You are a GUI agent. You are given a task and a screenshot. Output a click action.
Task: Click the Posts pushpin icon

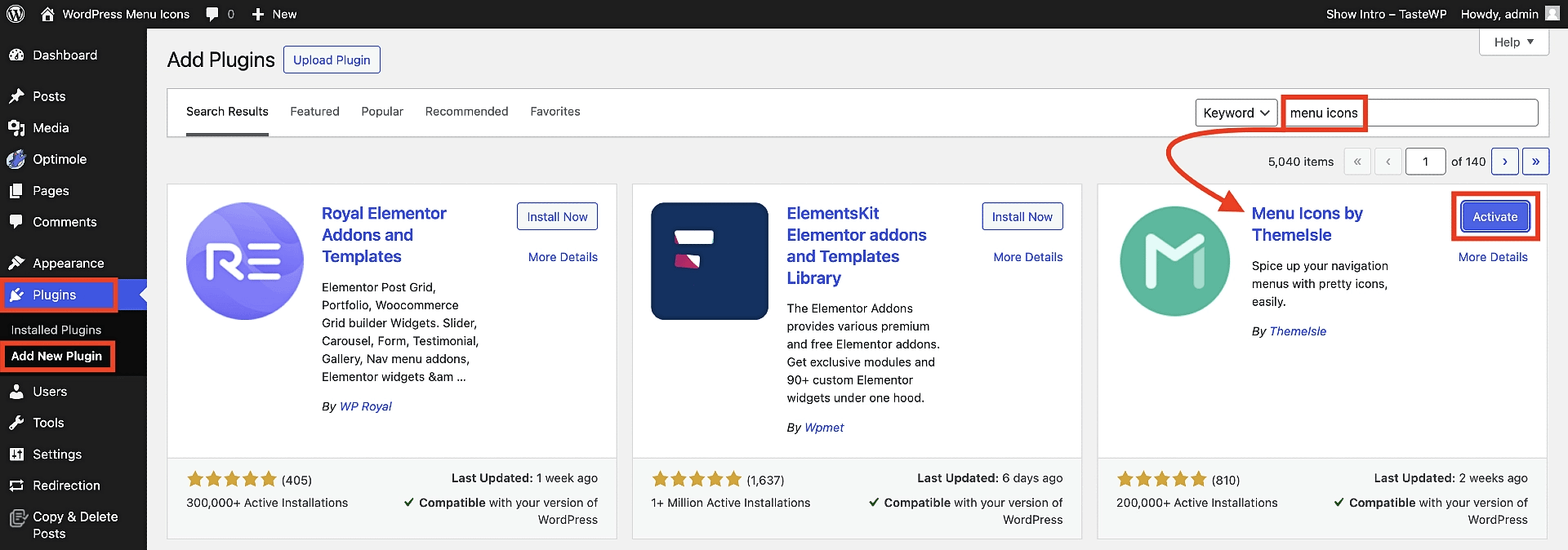pos(16,96)
